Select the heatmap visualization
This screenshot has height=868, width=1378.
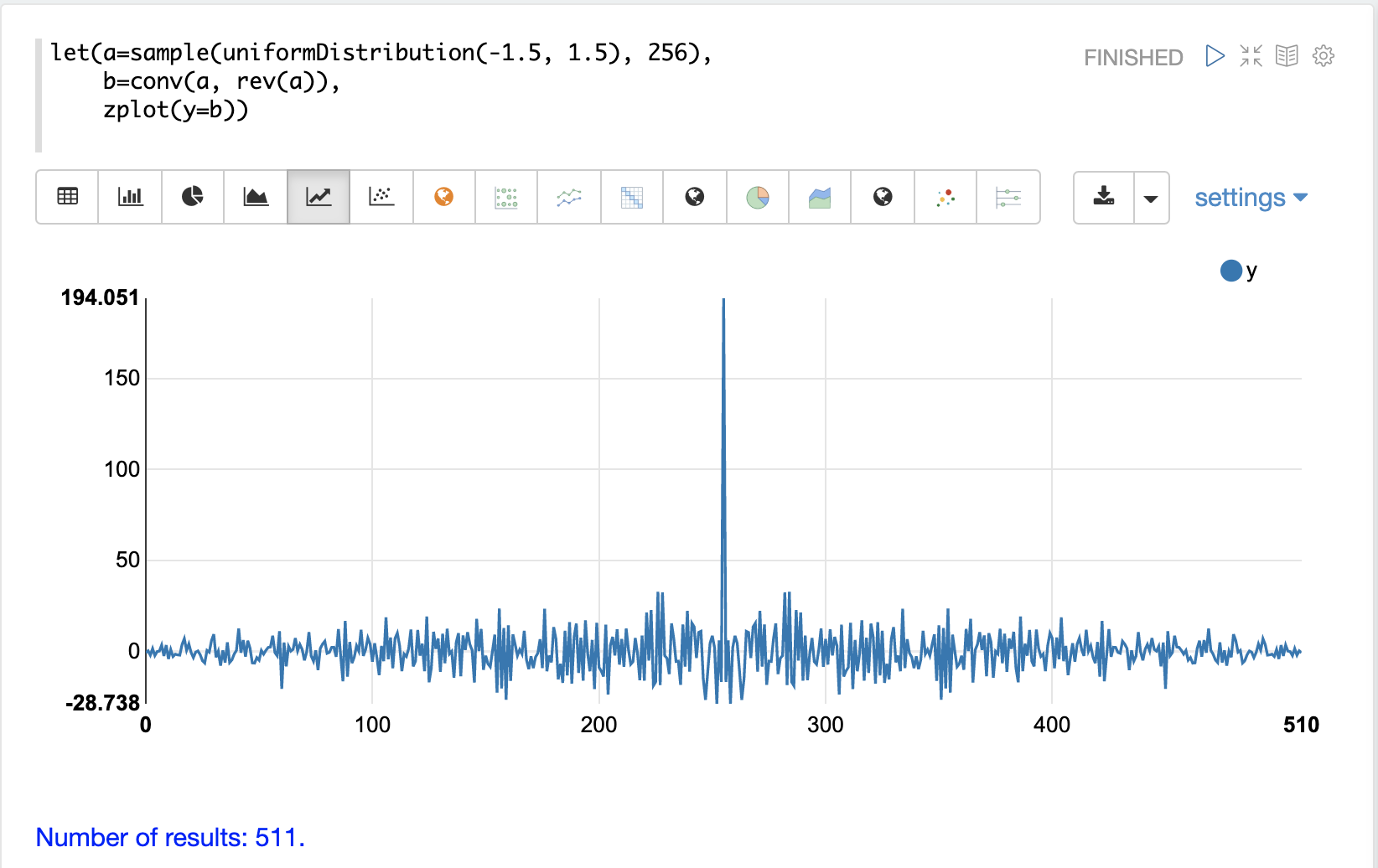(x=631, y=197)
